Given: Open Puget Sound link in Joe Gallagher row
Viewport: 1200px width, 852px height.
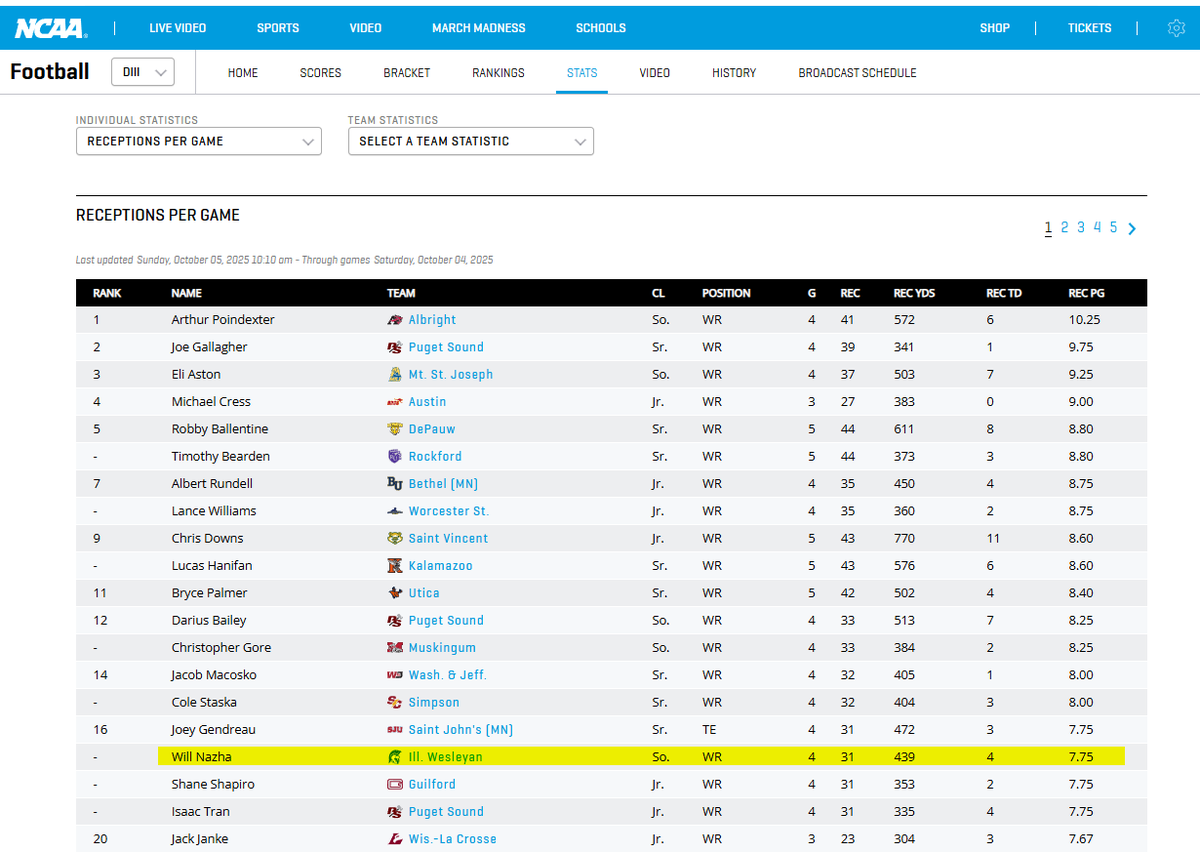Looking at the screenshot, I should tap(446, 347).
